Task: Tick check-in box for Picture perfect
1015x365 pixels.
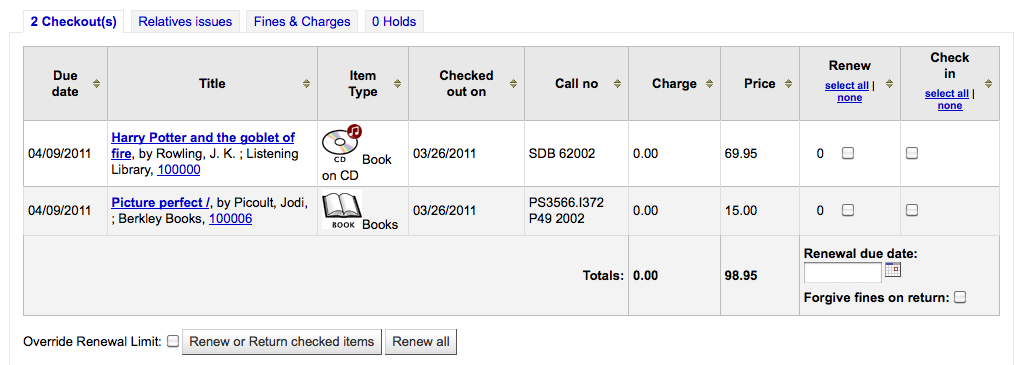Action: (911, 210)
